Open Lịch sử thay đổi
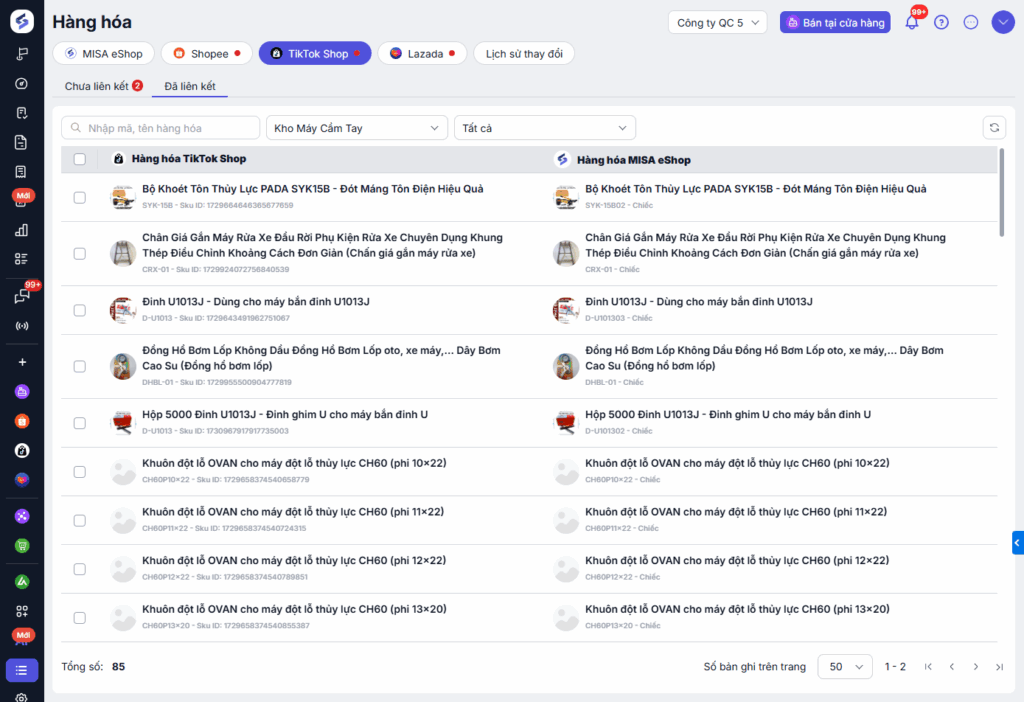Viewport: 1024px width, 702px height. point(524,54)
